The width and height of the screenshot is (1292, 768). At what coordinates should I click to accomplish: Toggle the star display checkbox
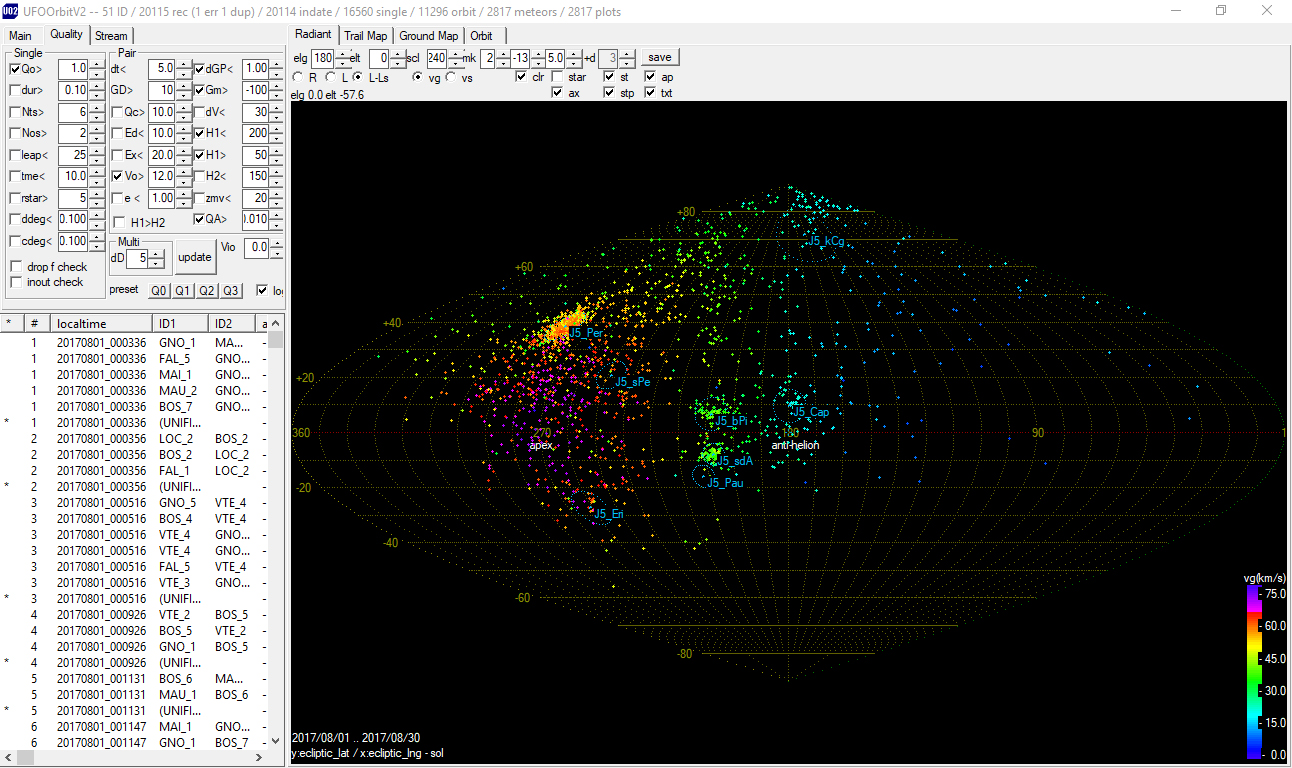coord(559,77)
